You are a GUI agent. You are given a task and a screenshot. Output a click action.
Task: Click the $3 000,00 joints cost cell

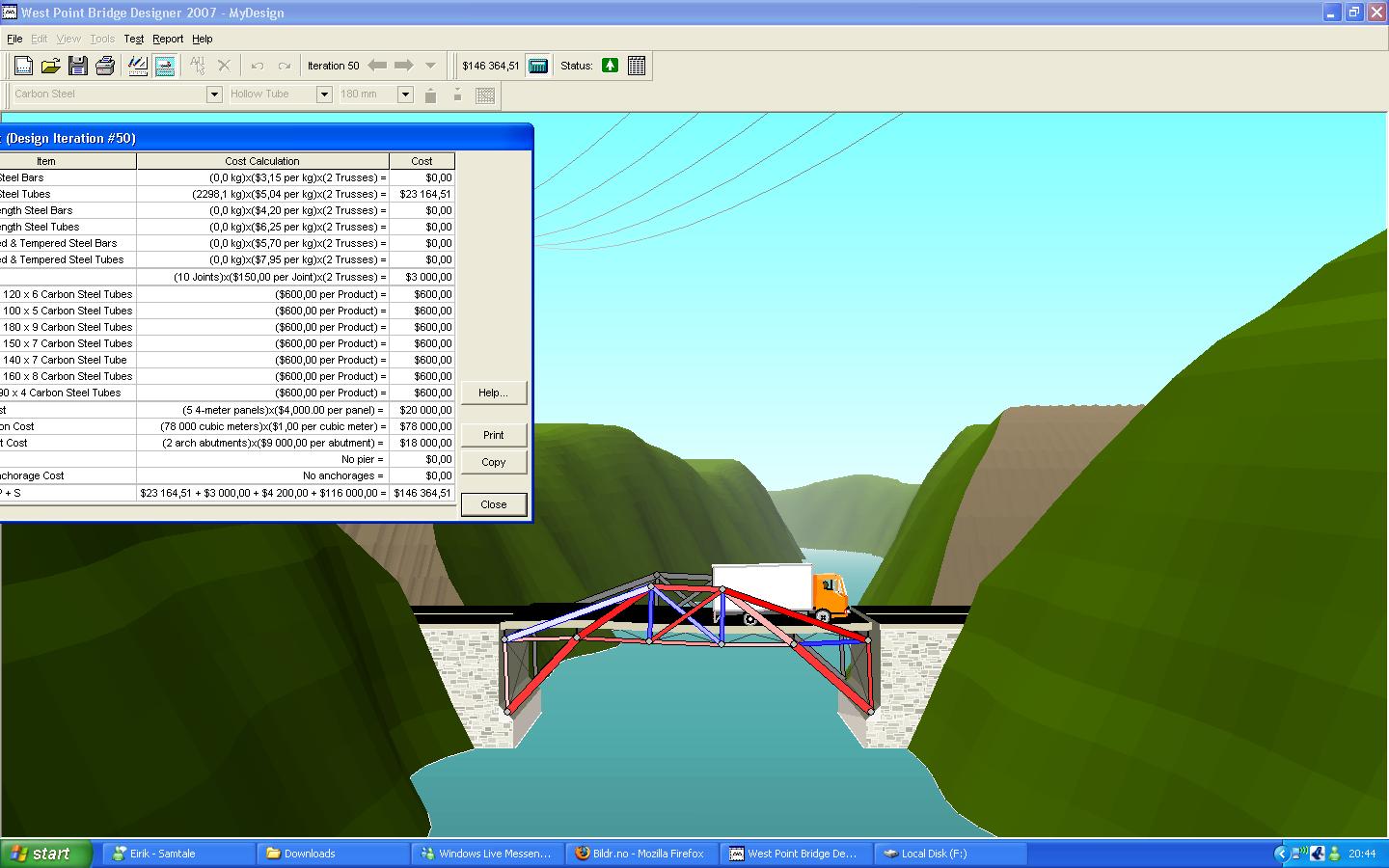click(422, 277)
